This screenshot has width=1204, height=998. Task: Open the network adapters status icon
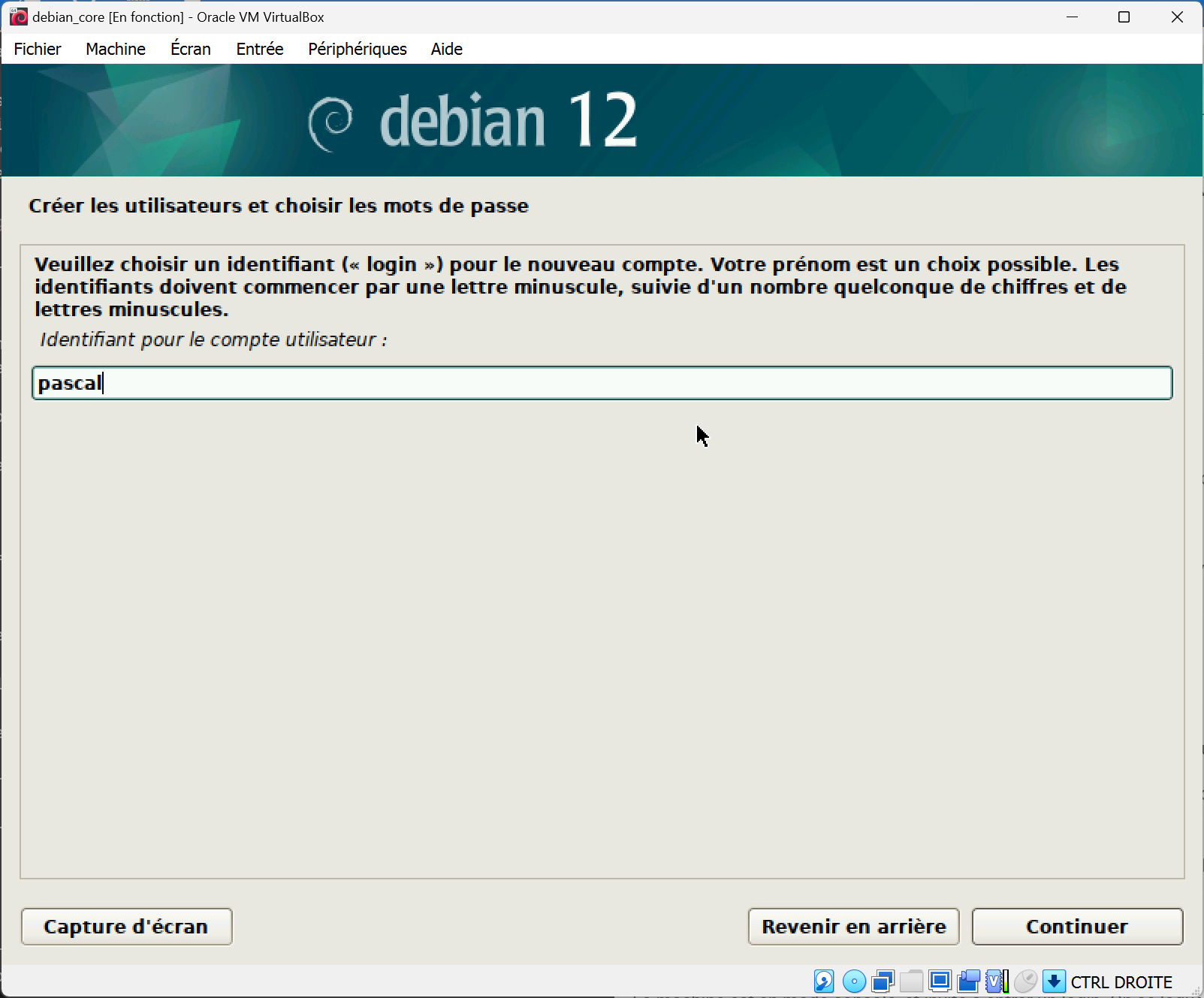(x=883, y=981)
